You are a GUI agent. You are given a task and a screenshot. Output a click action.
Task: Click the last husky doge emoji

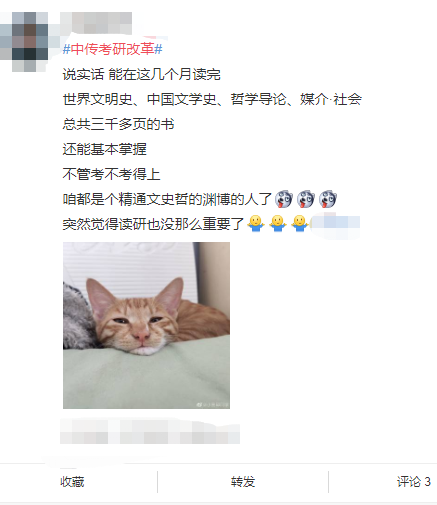328,199
